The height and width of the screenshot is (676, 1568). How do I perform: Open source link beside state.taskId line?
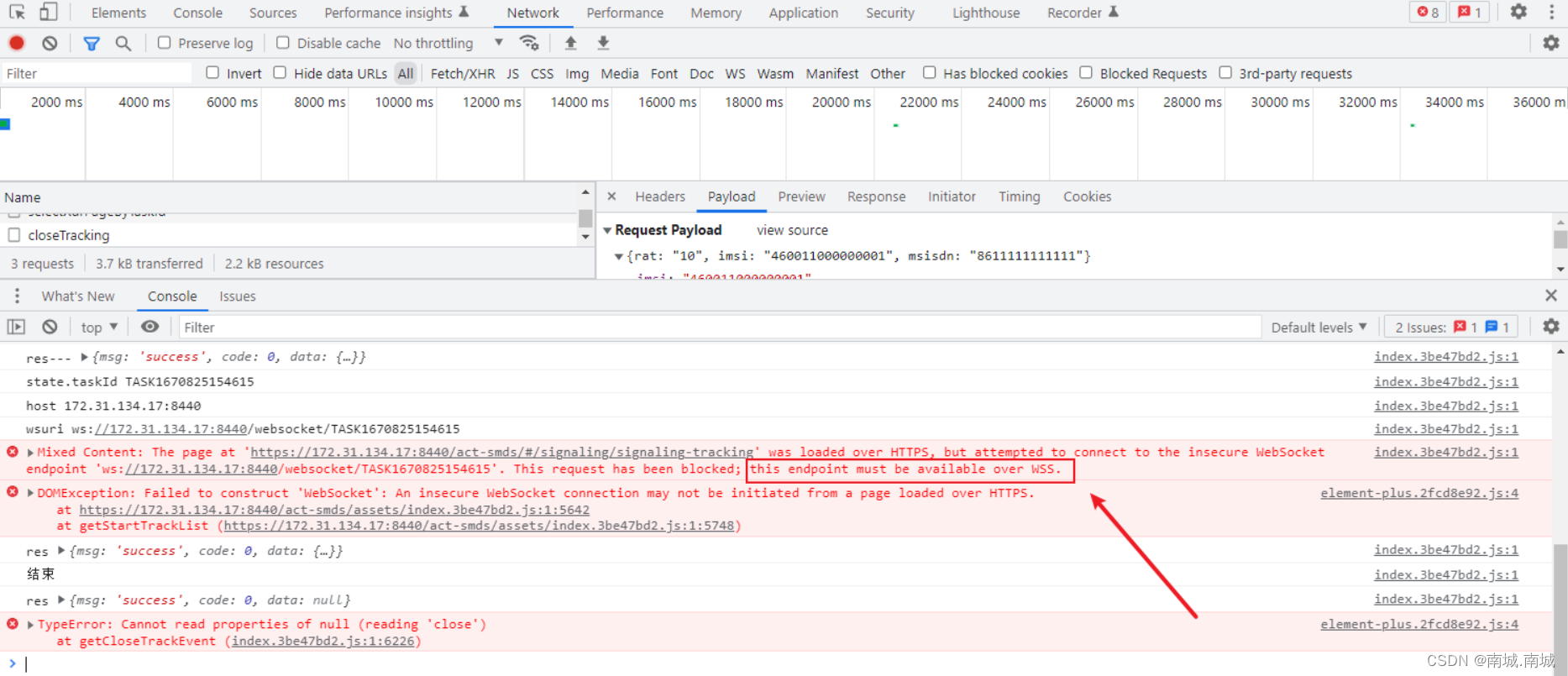click(x=1445, y=381)
